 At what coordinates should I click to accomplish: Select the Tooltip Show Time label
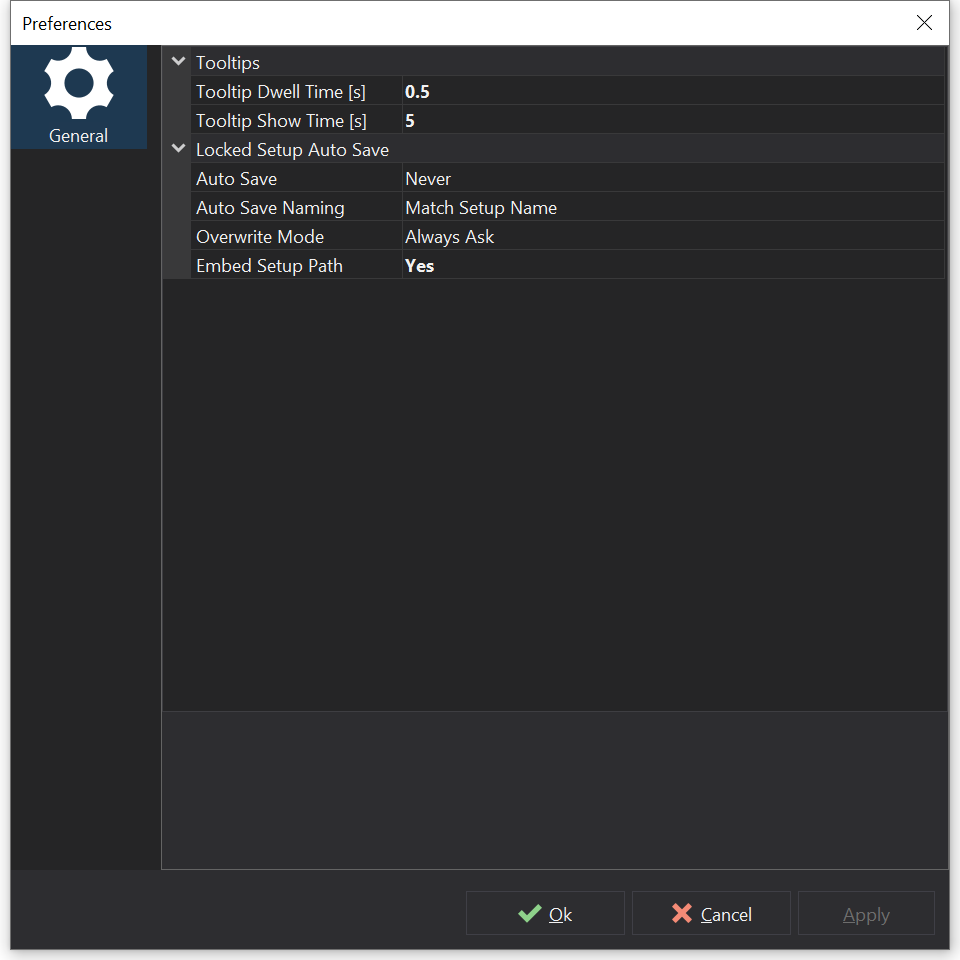[281, 121]
